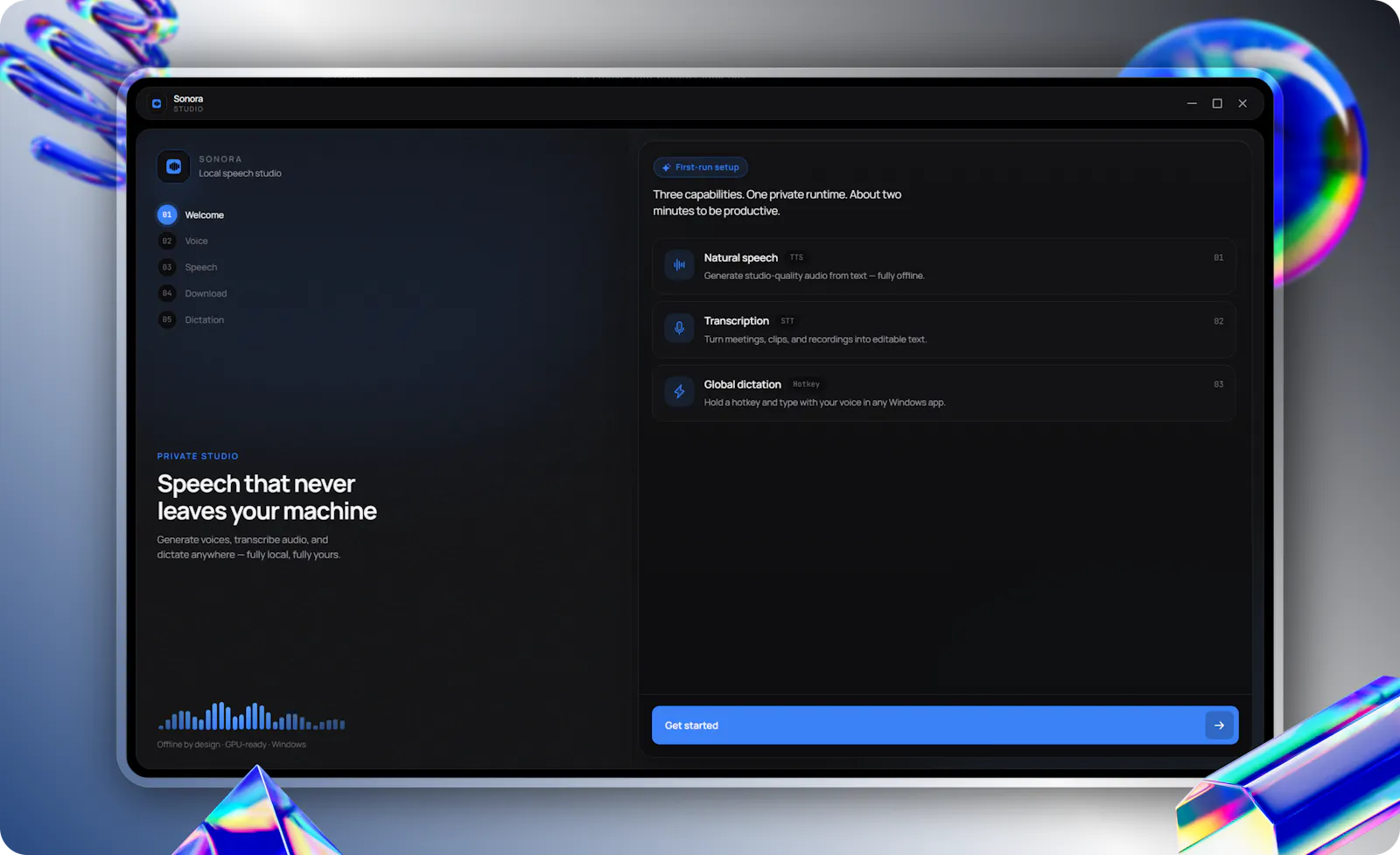Click the Sonora logo in the sidebar

(173, 166)
